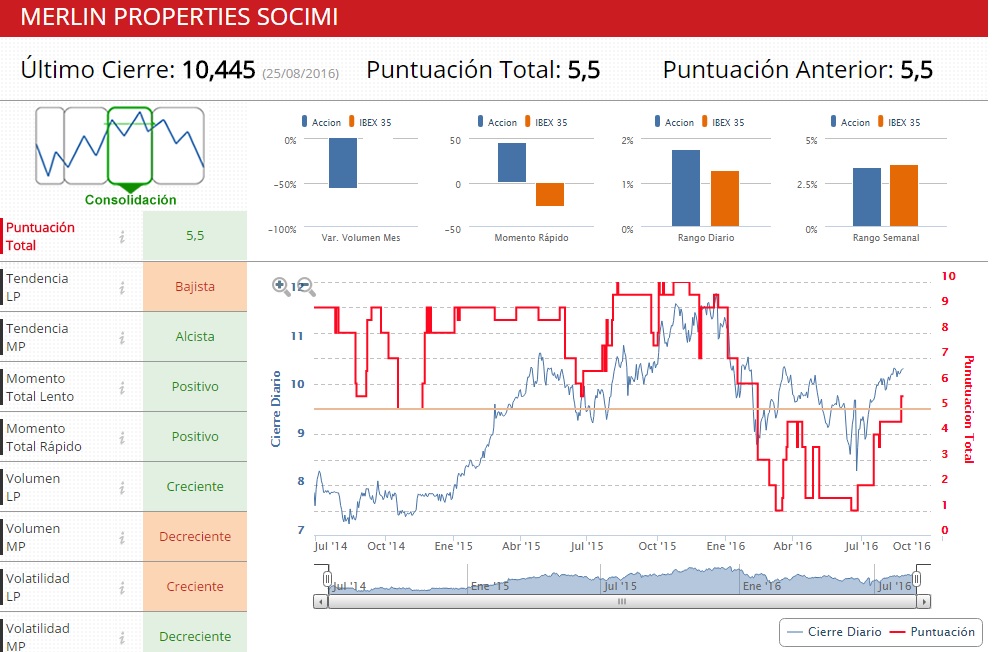Click the Puntuación Total header score 5,5
This screenshot has height=652, width=1001.
[583, 70]
